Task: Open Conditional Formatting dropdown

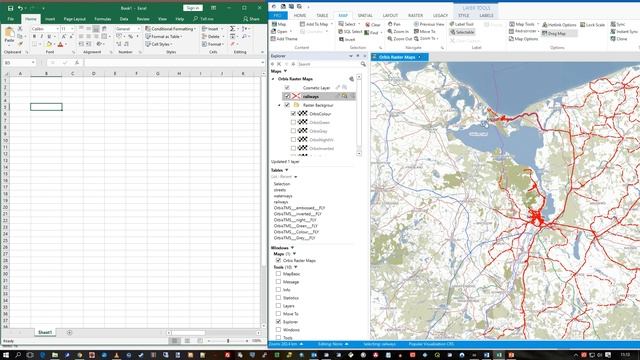Action: point(171,29)
